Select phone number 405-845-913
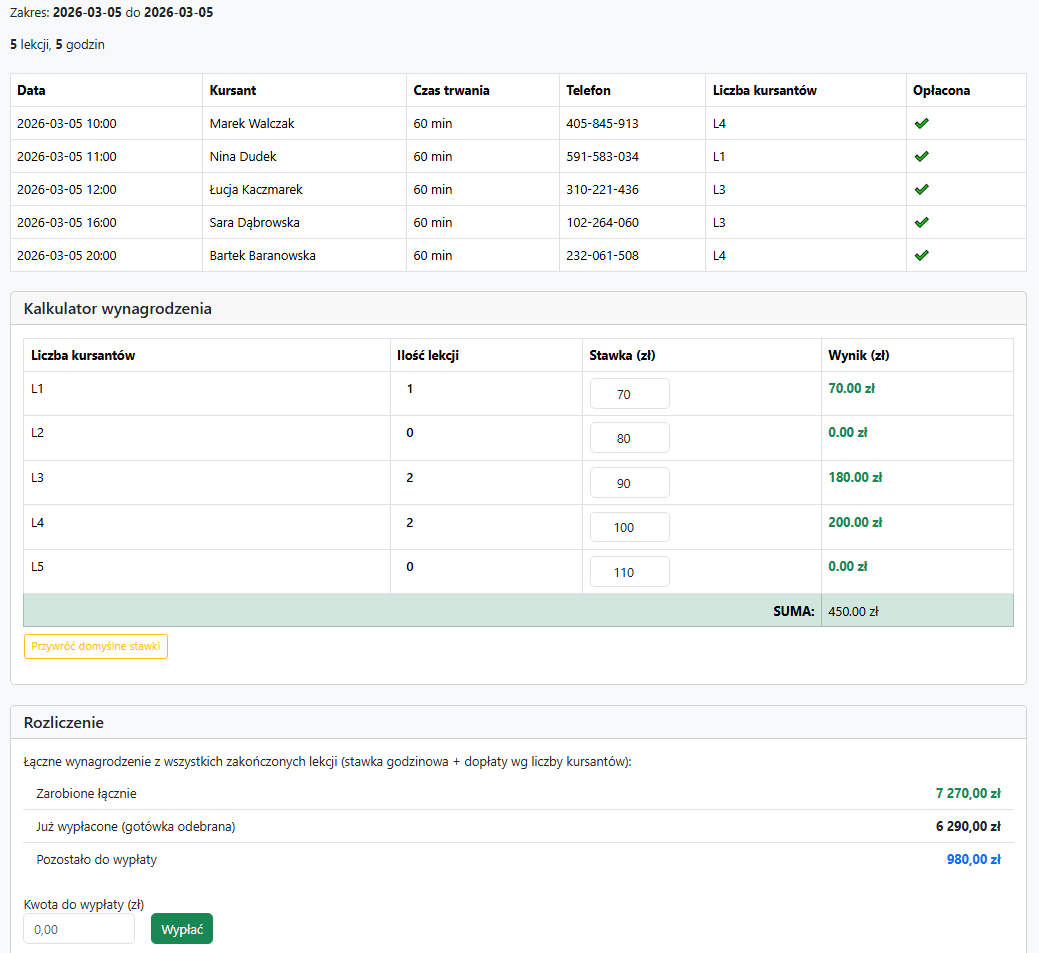Image resolution: width=1039 pixels, height=953 pixels. [x=602, y=124]
